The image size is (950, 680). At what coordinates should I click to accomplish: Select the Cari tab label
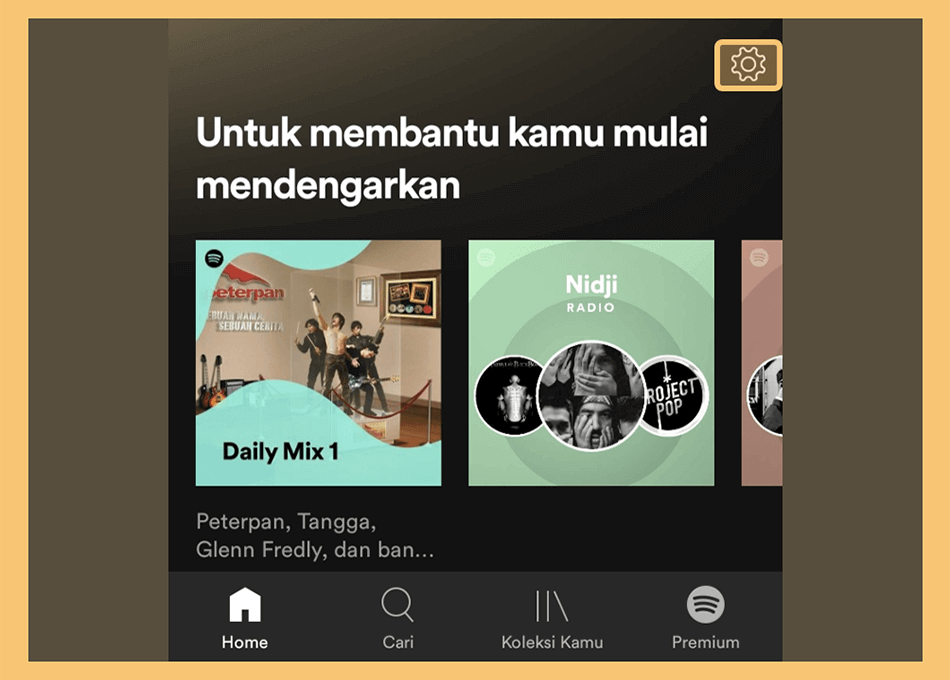(x=398, y=642)
